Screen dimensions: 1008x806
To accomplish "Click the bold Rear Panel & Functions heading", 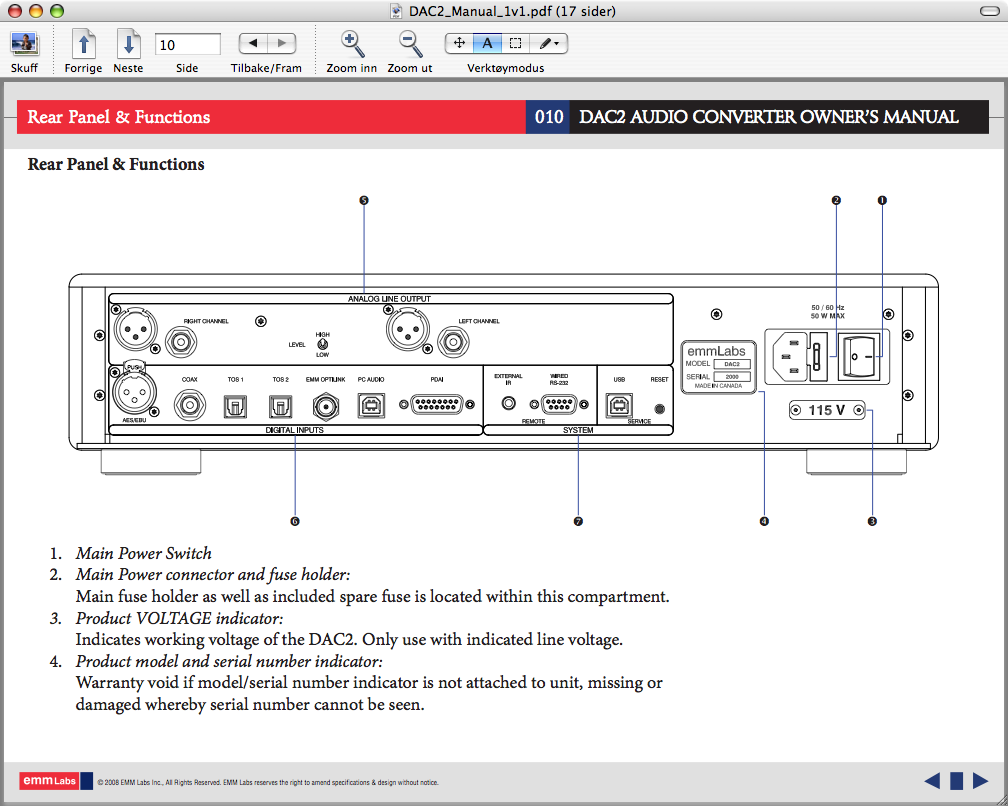I will [116, 165].
